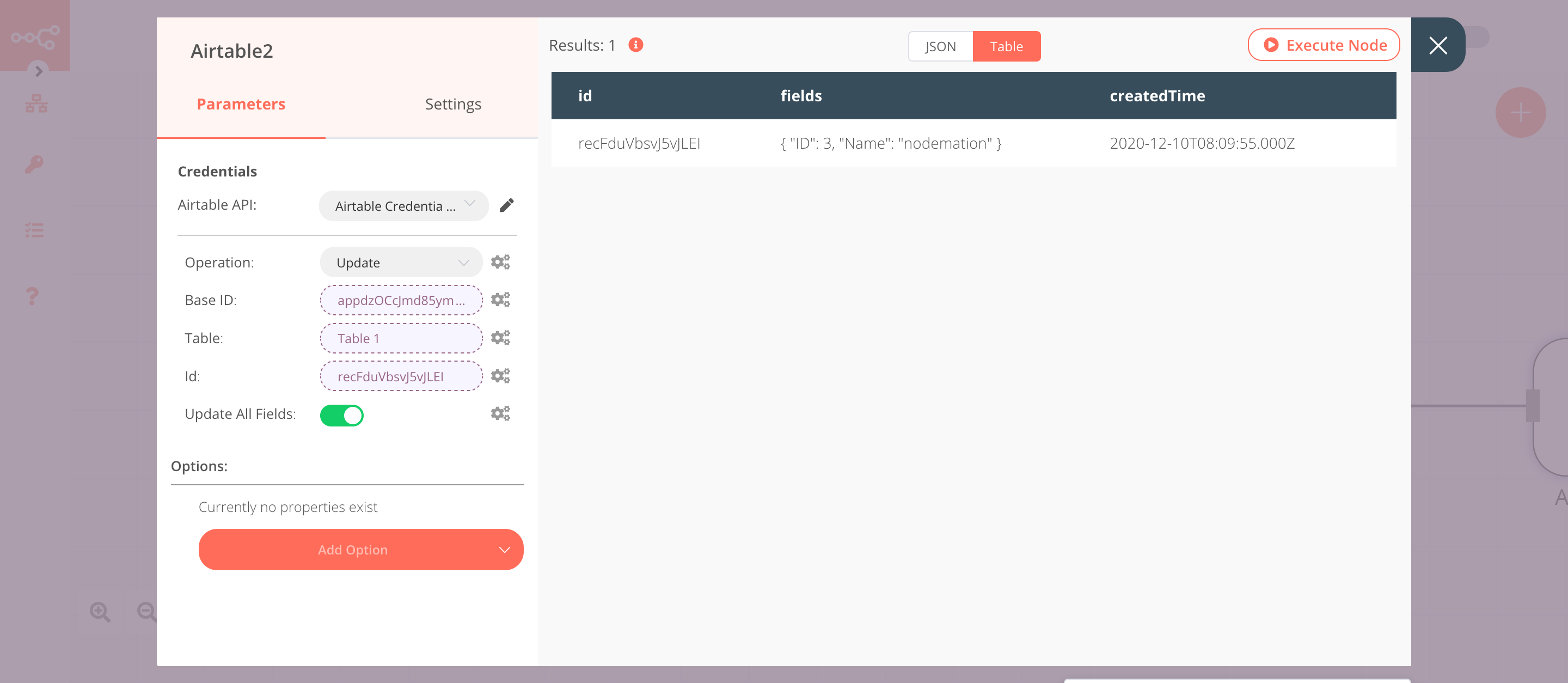Click the gear icon next to Base ID field
The image size is (1568, 683).
coord(500,300)
